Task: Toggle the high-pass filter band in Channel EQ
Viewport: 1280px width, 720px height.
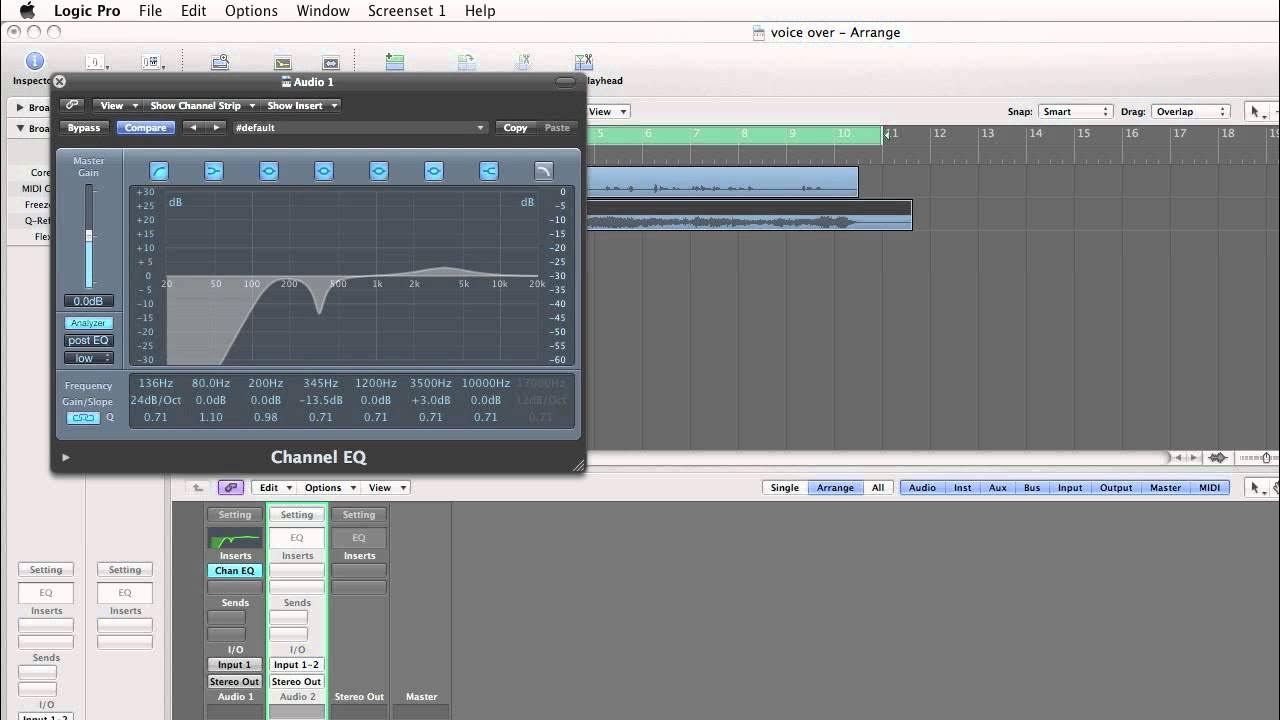Action: click(x=159, y=171)
